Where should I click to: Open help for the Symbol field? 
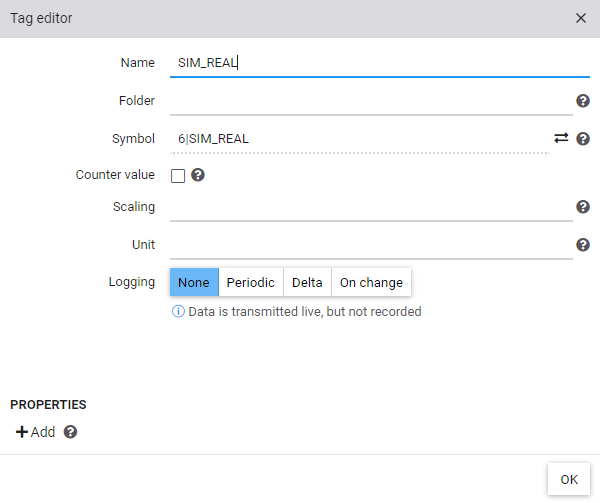(583, 138)
